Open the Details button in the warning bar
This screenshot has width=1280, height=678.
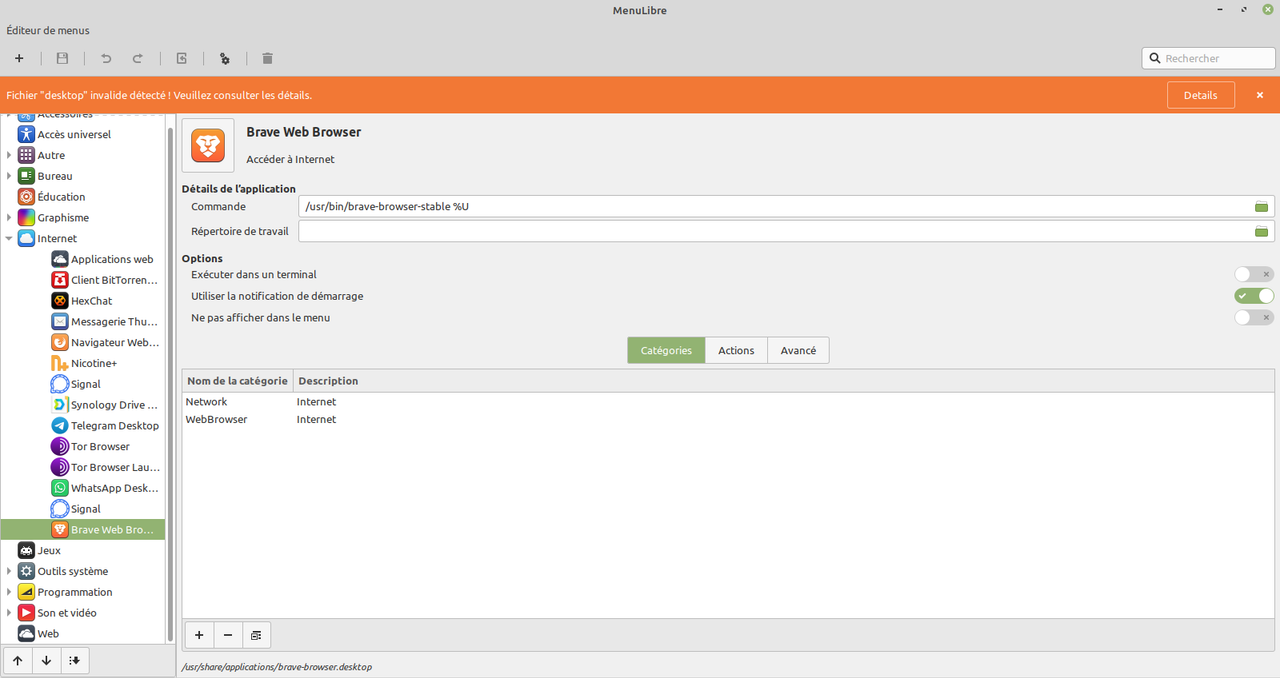tap(1201, 95)
